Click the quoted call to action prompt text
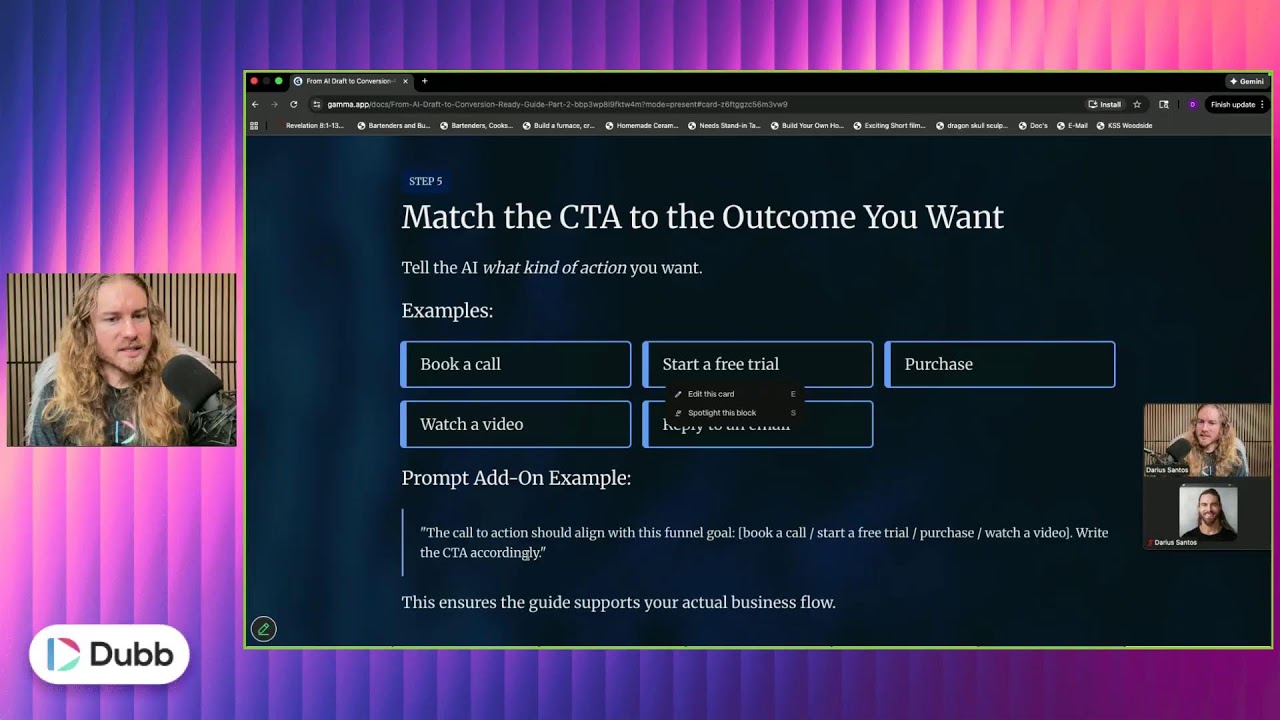 point(764,542)
